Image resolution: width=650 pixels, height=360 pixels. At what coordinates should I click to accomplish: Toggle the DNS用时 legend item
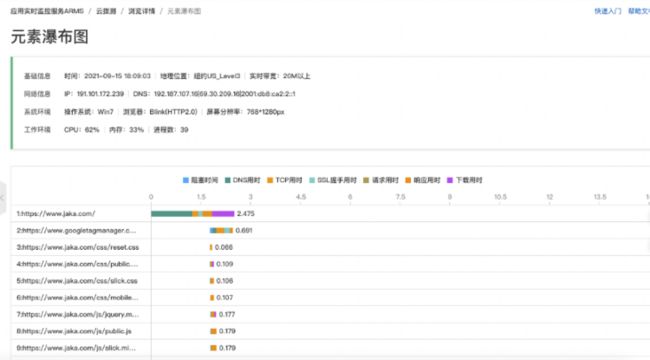[x=243, y=180]
